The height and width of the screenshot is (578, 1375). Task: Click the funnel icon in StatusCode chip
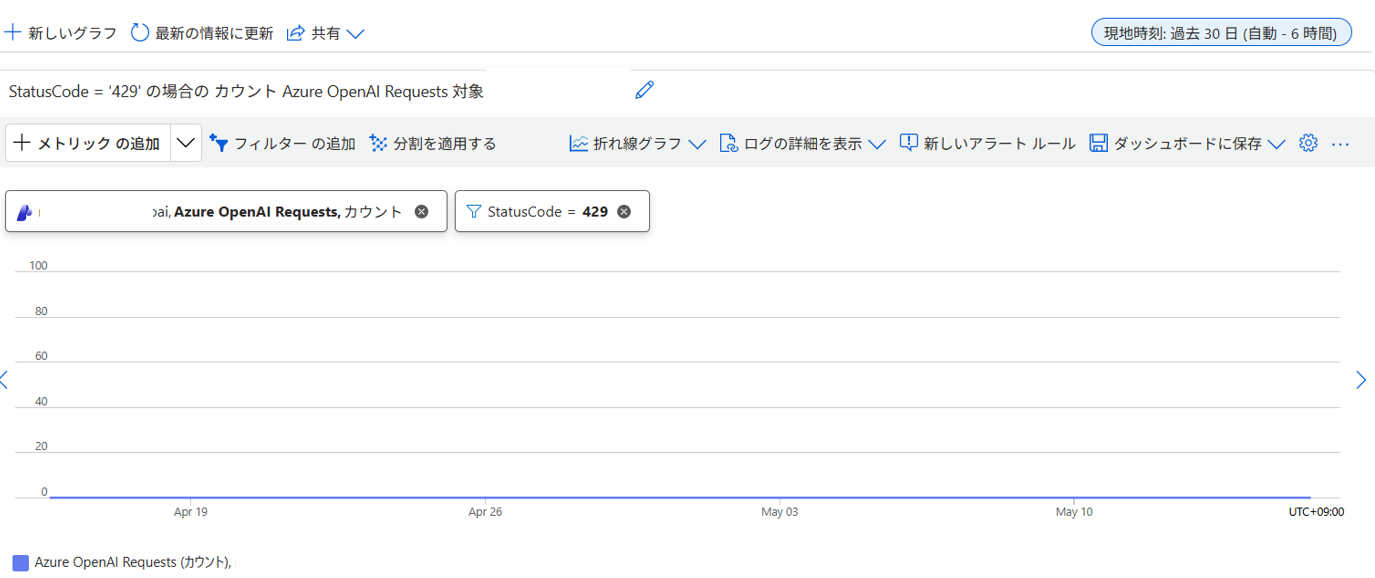(x=474, y=212)
